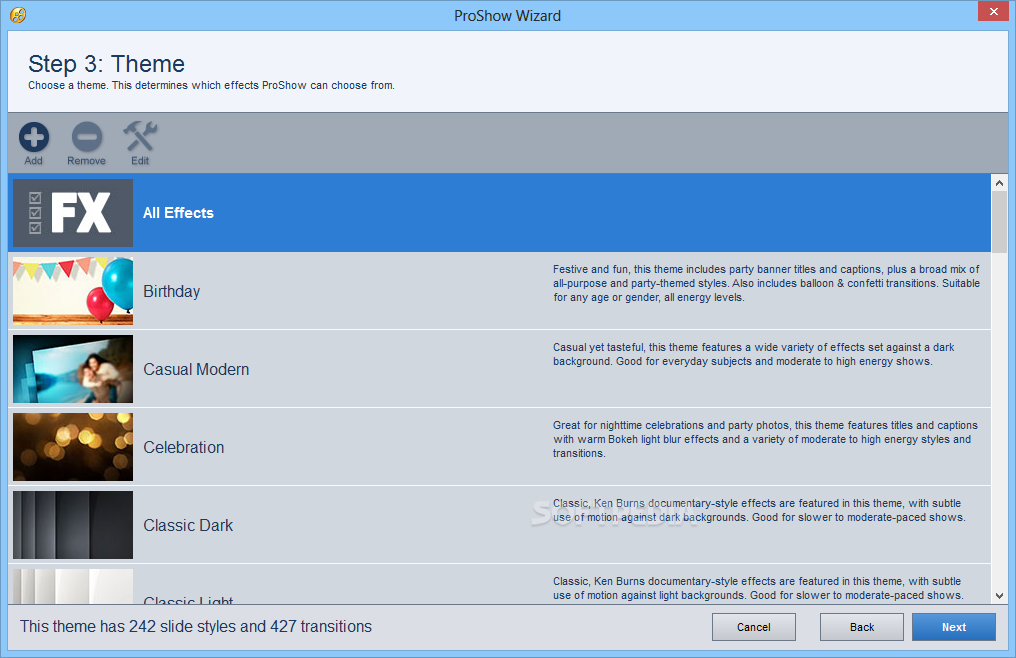Viewport: 1016px width, 658px height.
Task: Click the Celebration description text
Action: (x=765, y=439)
